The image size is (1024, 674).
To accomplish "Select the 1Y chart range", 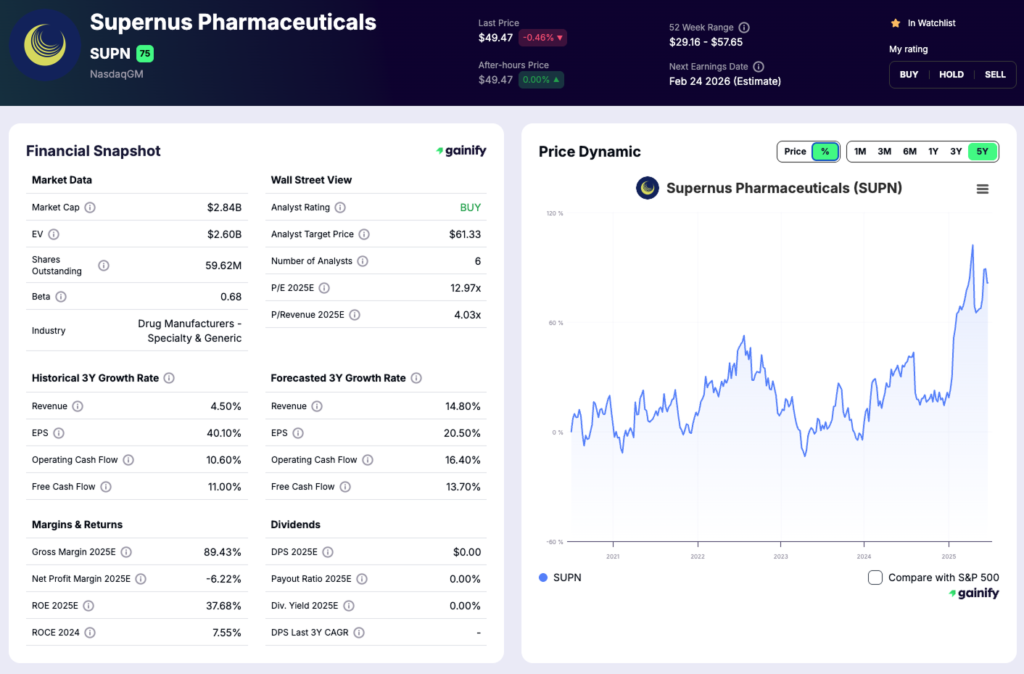I will tap(933, 151).
